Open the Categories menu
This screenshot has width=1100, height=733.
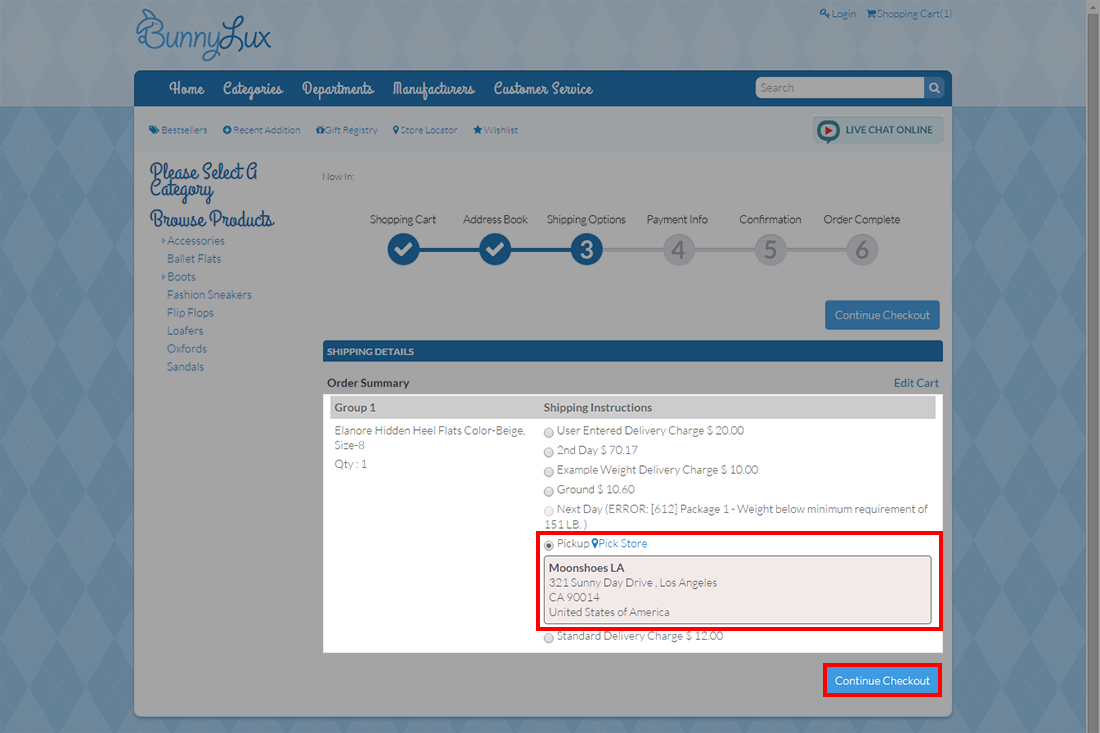[x=253, y=89]
